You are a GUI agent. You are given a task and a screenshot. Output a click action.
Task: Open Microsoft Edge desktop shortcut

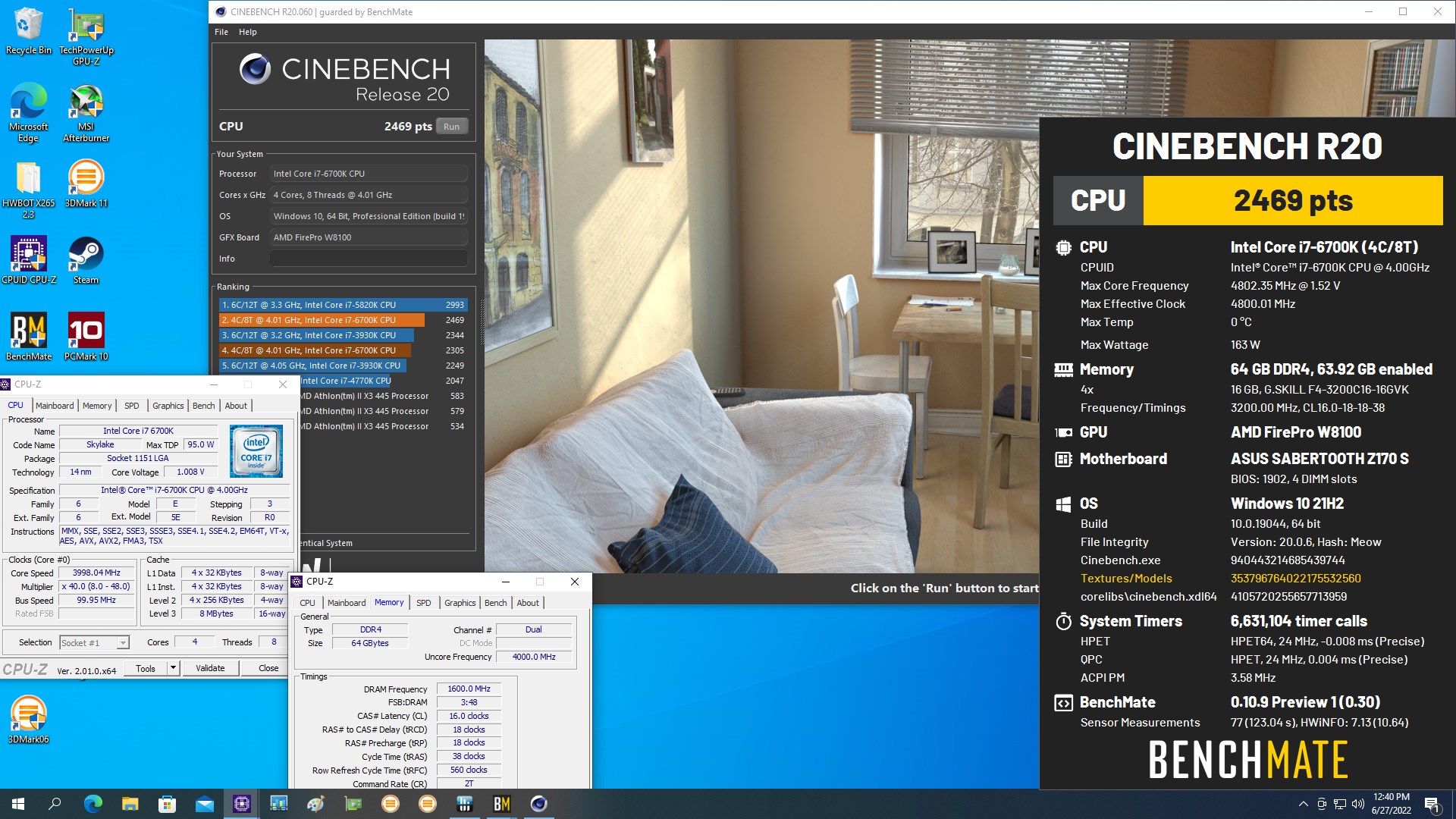pos(28,112)
